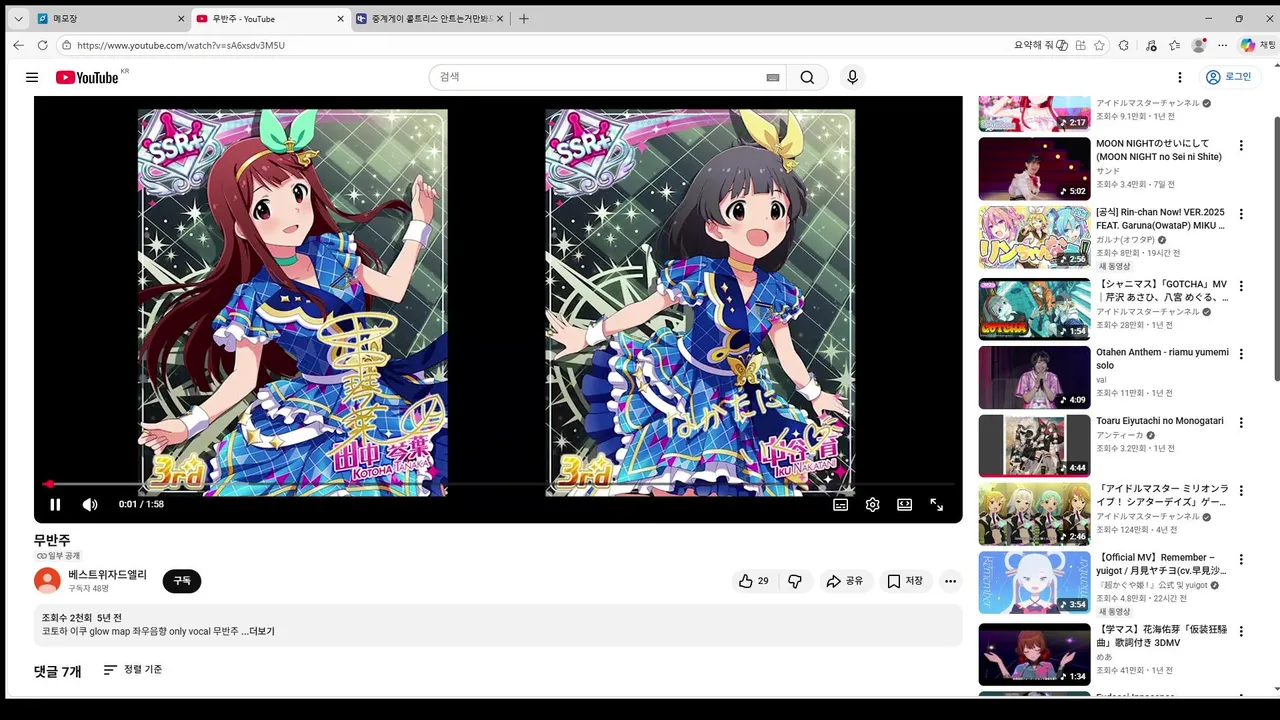Open the YouTube hamburger guide menu
The width and height of the screenshot is (1280, 720).
[32, 77]
